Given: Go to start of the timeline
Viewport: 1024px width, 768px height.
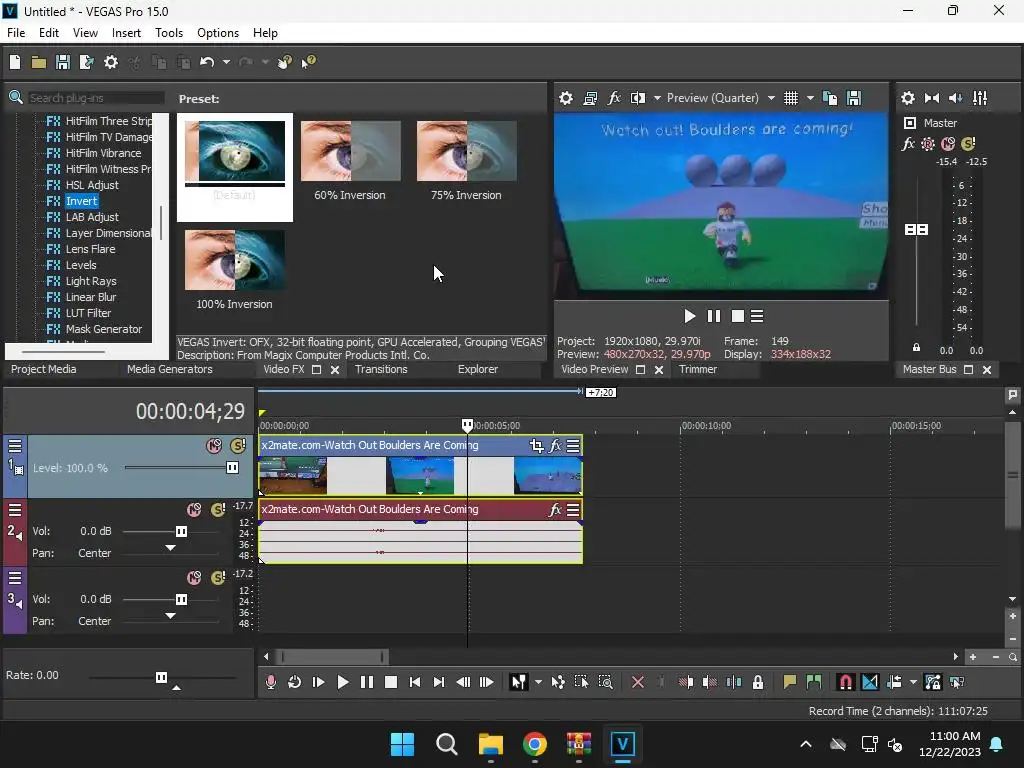Looking at the screenshot, I should coord(415,682).
